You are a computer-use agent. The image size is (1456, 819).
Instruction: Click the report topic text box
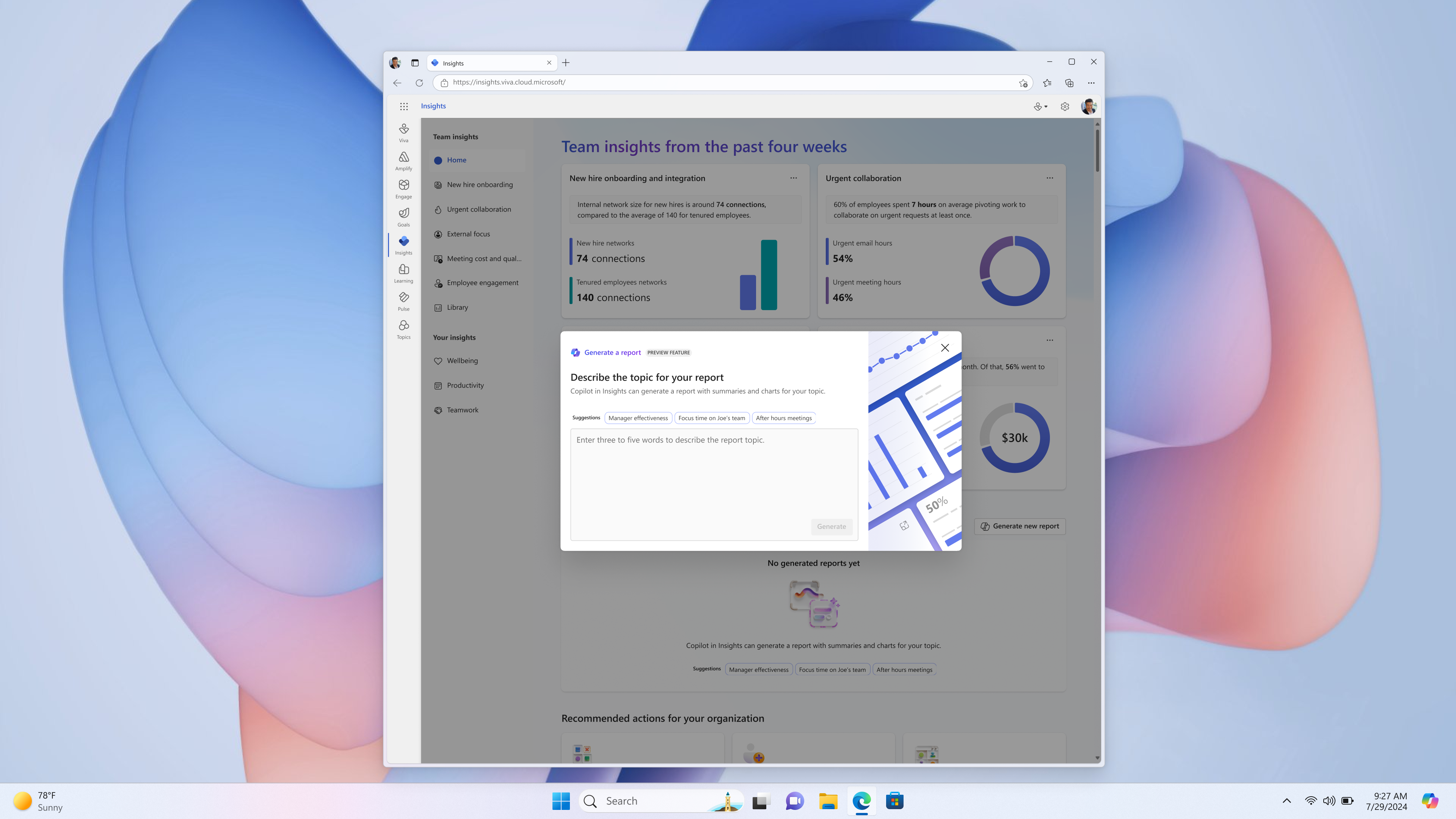pyautogui.click(x=714, y=485)
